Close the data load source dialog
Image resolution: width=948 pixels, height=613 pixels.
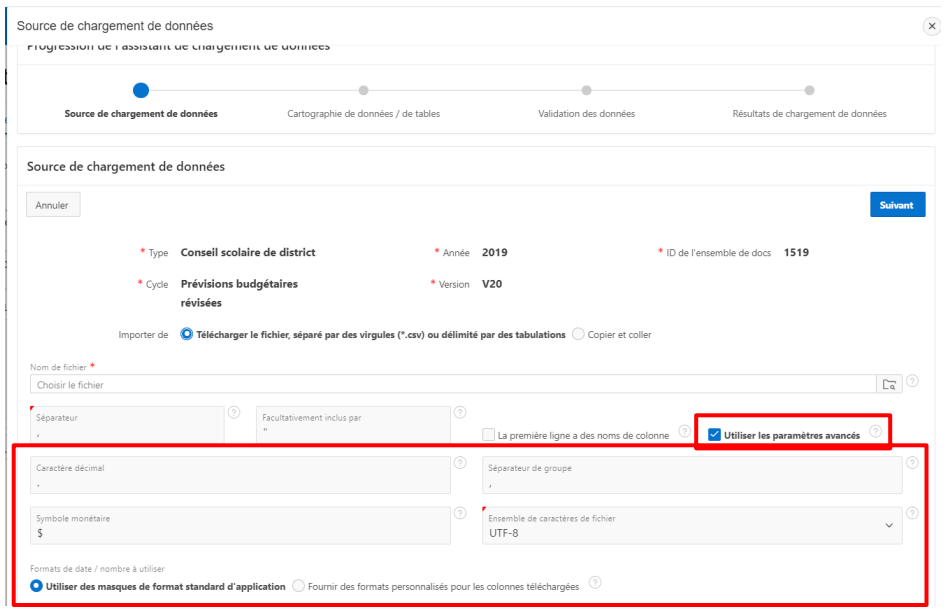point(932,26)
